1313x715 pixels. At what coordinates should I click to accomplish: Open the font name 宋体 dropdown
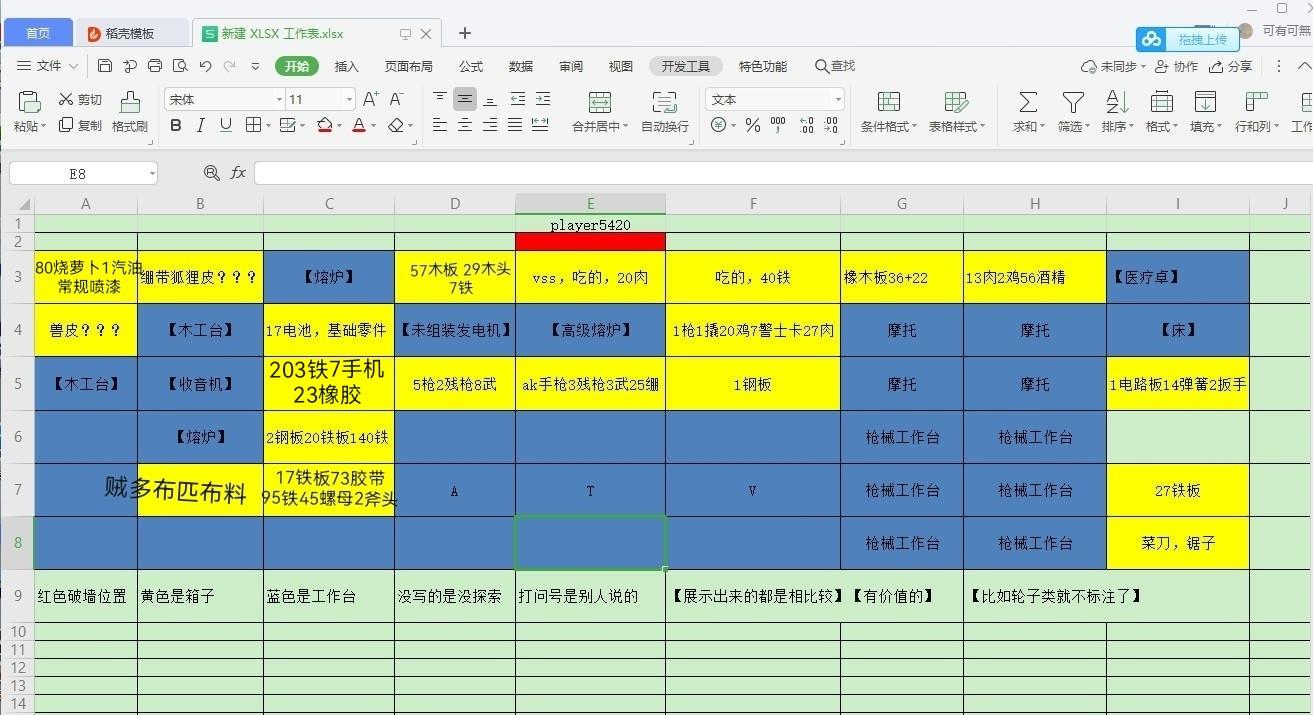(279, 99)
